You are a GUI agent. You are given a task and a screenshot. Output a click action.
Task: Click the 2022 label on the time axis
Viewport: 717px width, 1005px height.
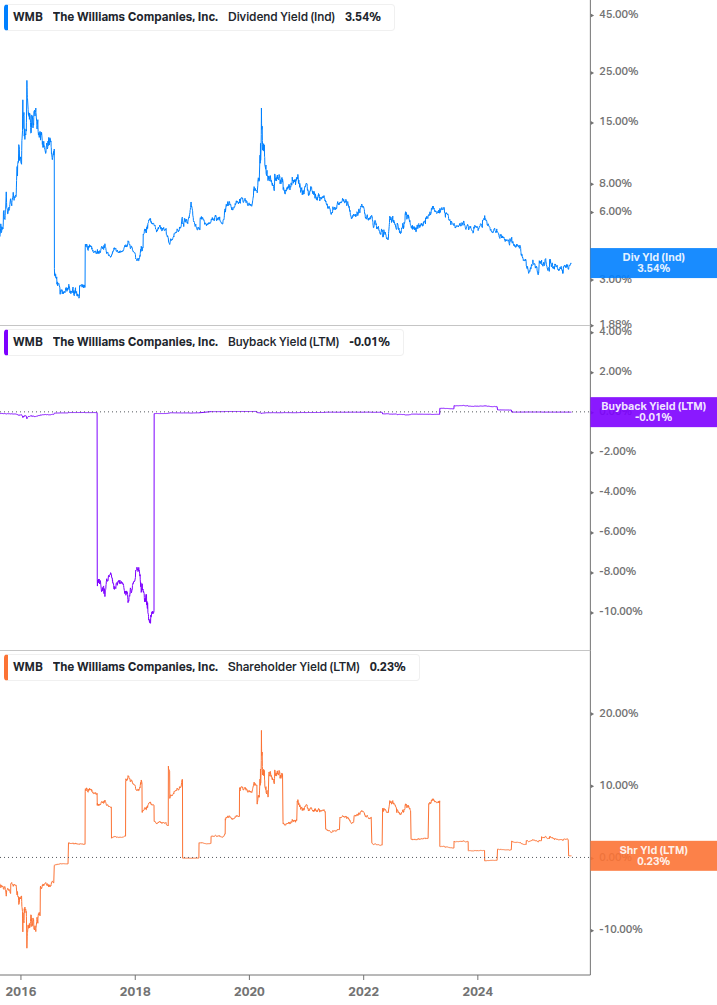click(x=363, y=992)
